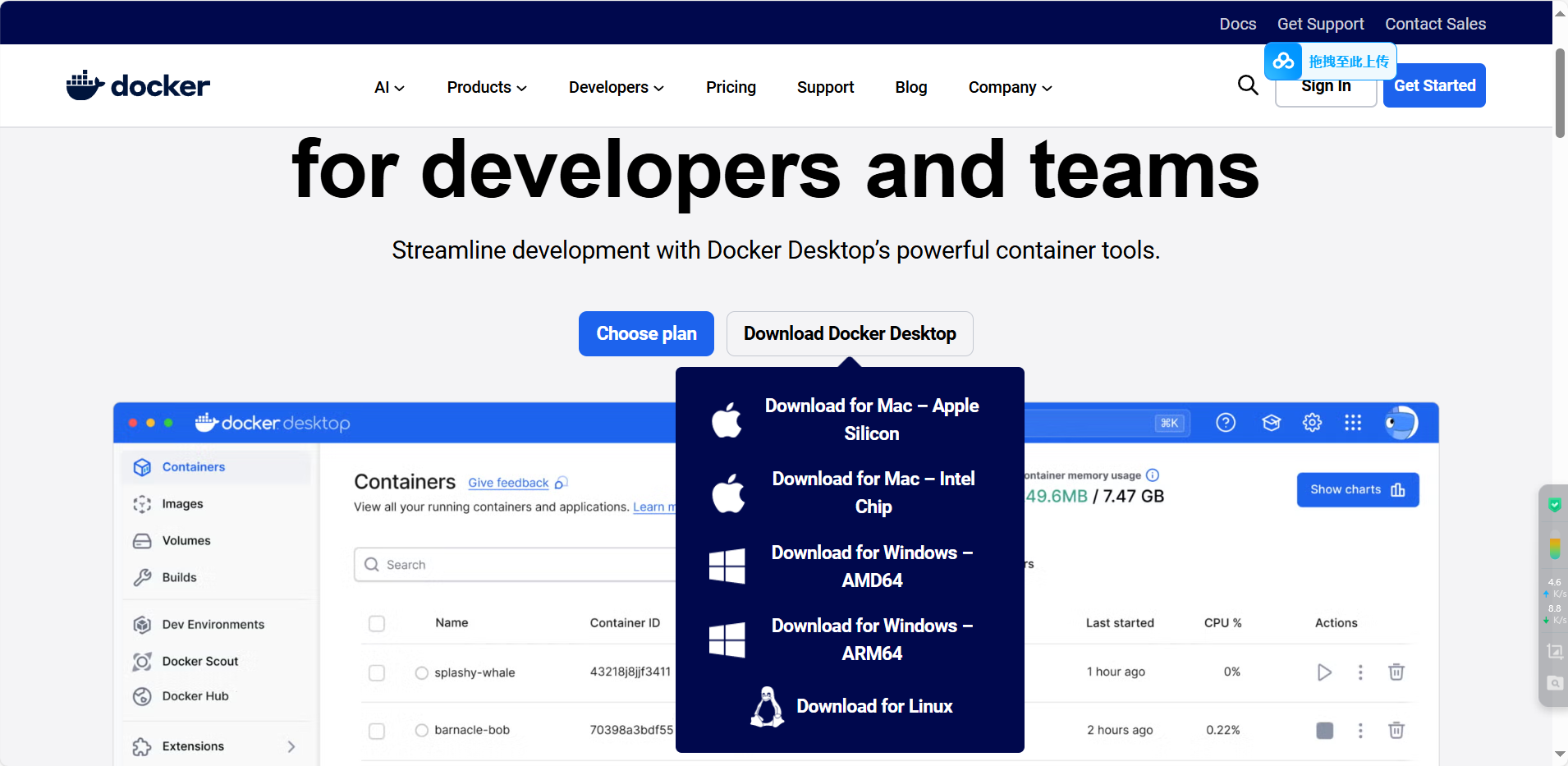Start the splashy-whale container with play icon
1568x766 pixels.
(x=1324, y=672)
